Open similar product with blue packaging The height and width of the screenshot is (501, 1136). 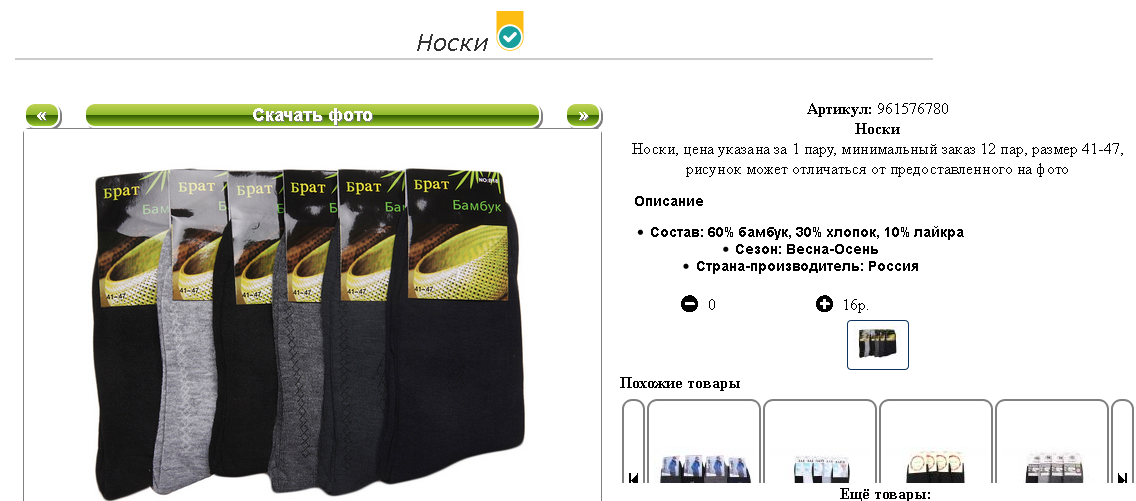coord(703,442)
